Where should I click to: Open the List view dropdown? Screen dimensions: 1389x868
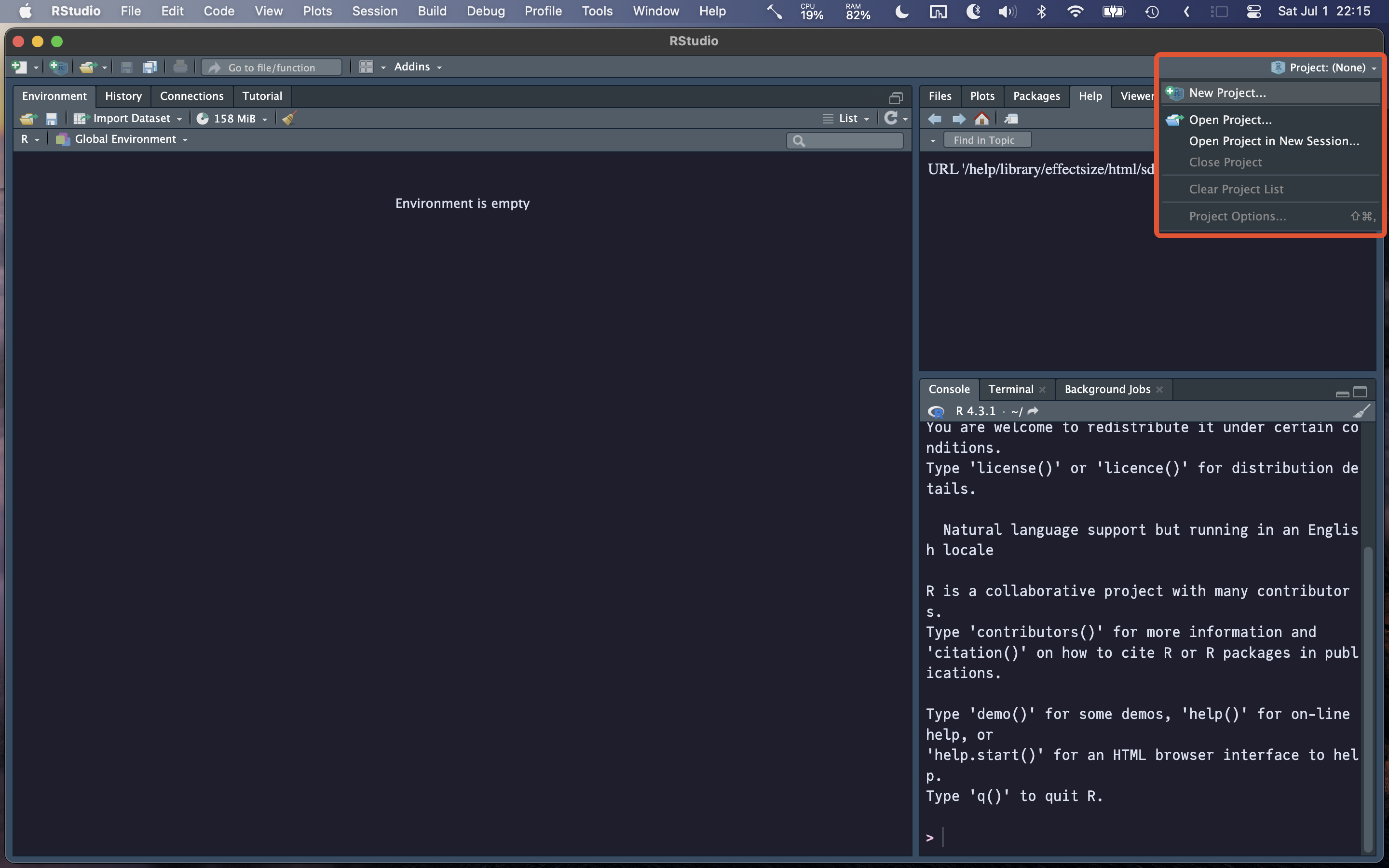(x=847, y=118)
